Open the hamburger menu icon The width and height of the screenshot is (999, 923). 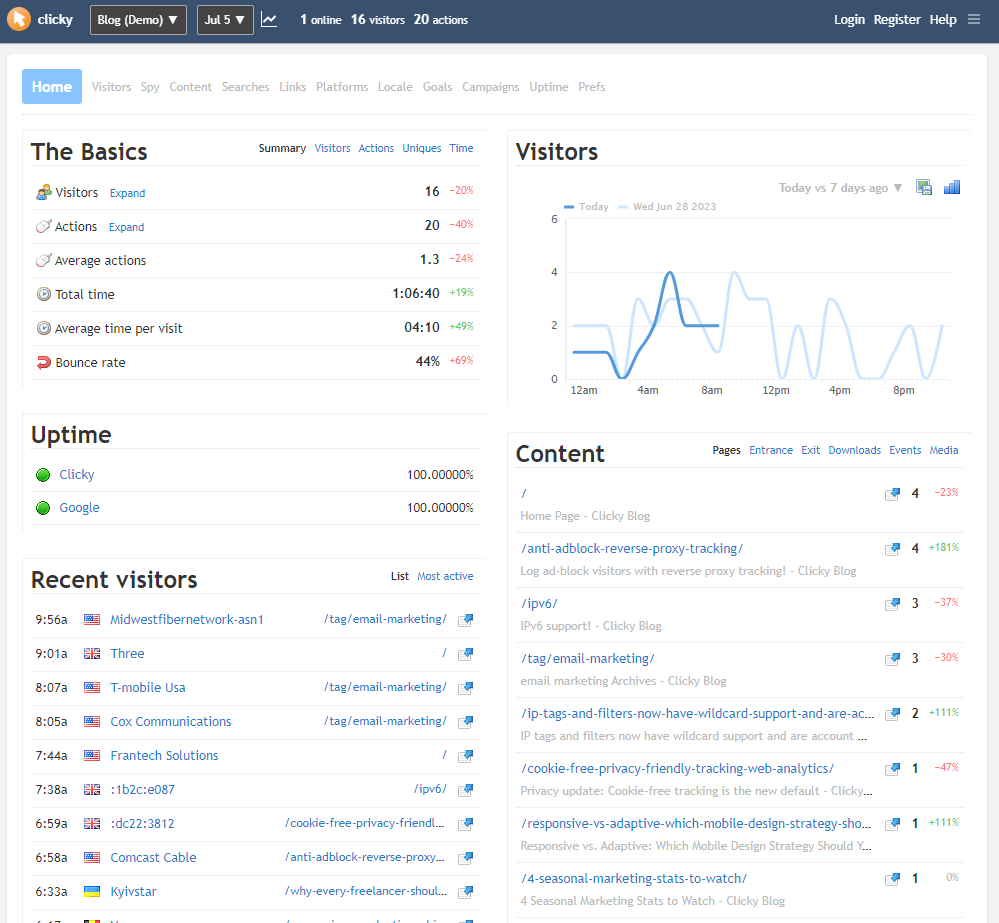[x=974, y=19]
